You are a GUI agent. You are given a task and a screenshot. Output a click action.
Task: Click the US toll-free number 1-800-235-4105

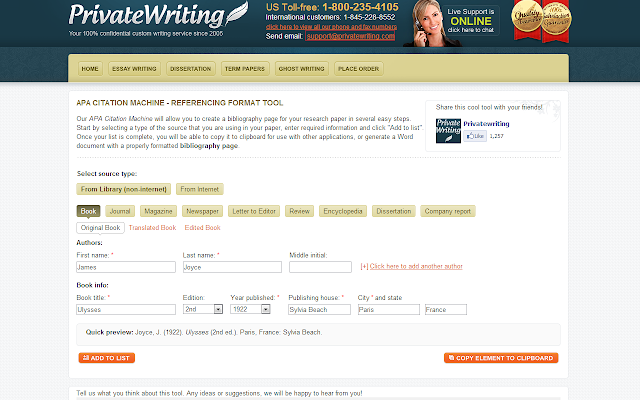coord(360,7)
